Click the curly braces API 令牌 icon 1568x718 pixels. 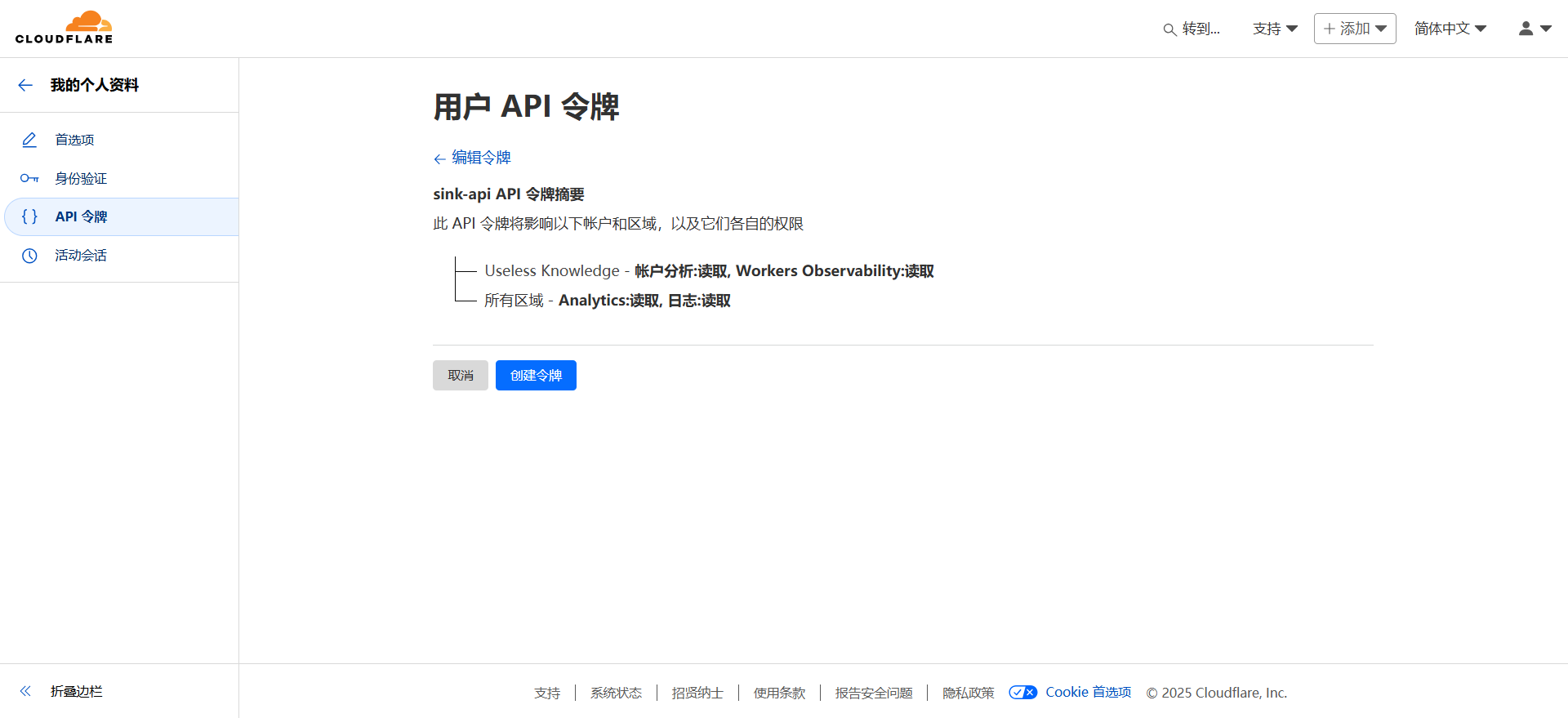click(x=29, y=216)
